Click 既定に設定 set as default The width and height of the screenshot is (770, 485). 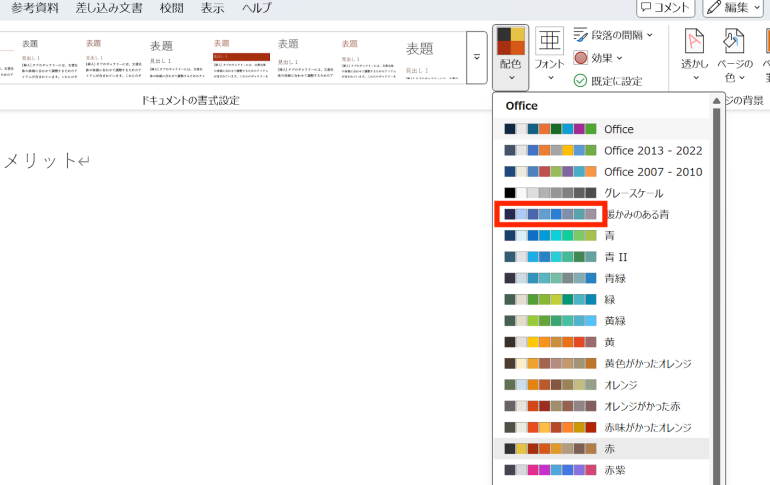click(608, 81)
